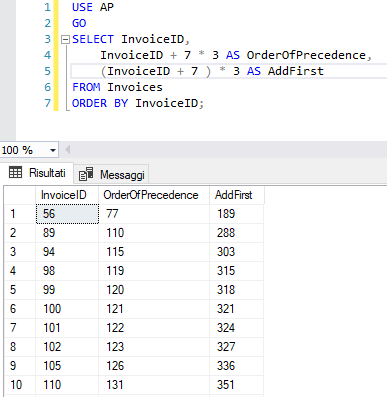The height and width of the screenshot is (397, 387).
Task: Select cell with AddFirst 324
Action: click(237, 328)
